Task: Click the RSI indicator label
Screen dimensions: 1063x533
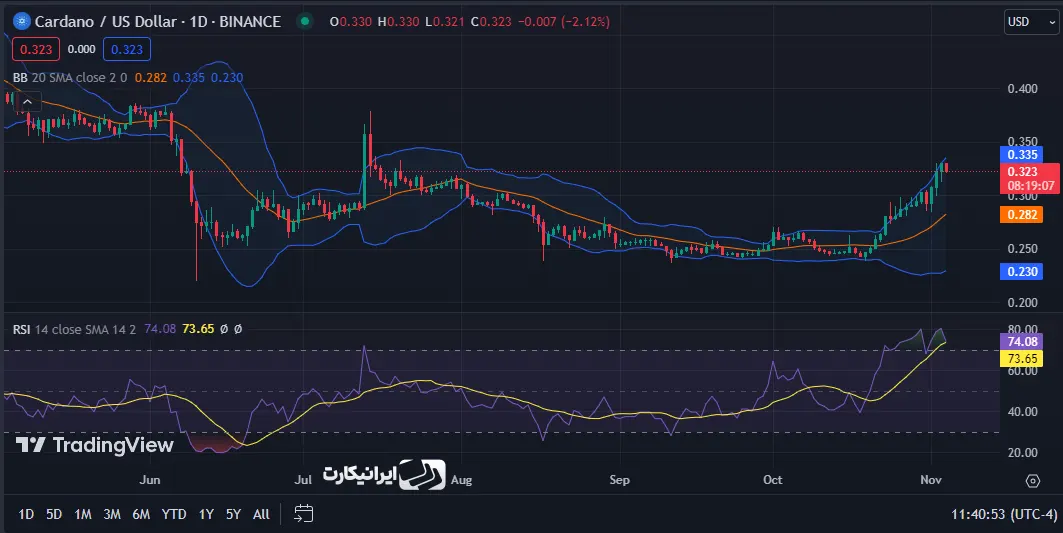Action: pos(21,328)
